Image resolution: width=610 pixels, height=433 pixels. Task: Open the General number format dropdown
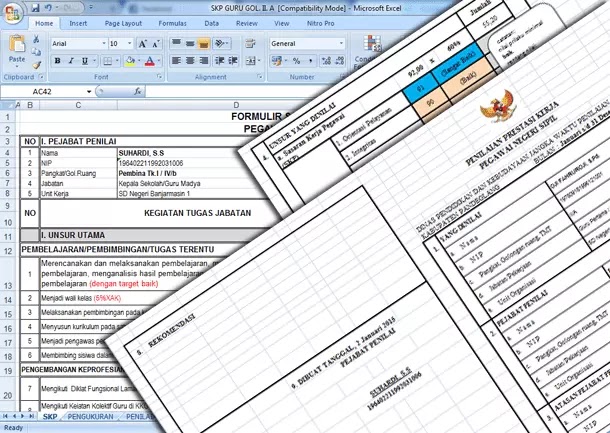click(x=341, y=44)
